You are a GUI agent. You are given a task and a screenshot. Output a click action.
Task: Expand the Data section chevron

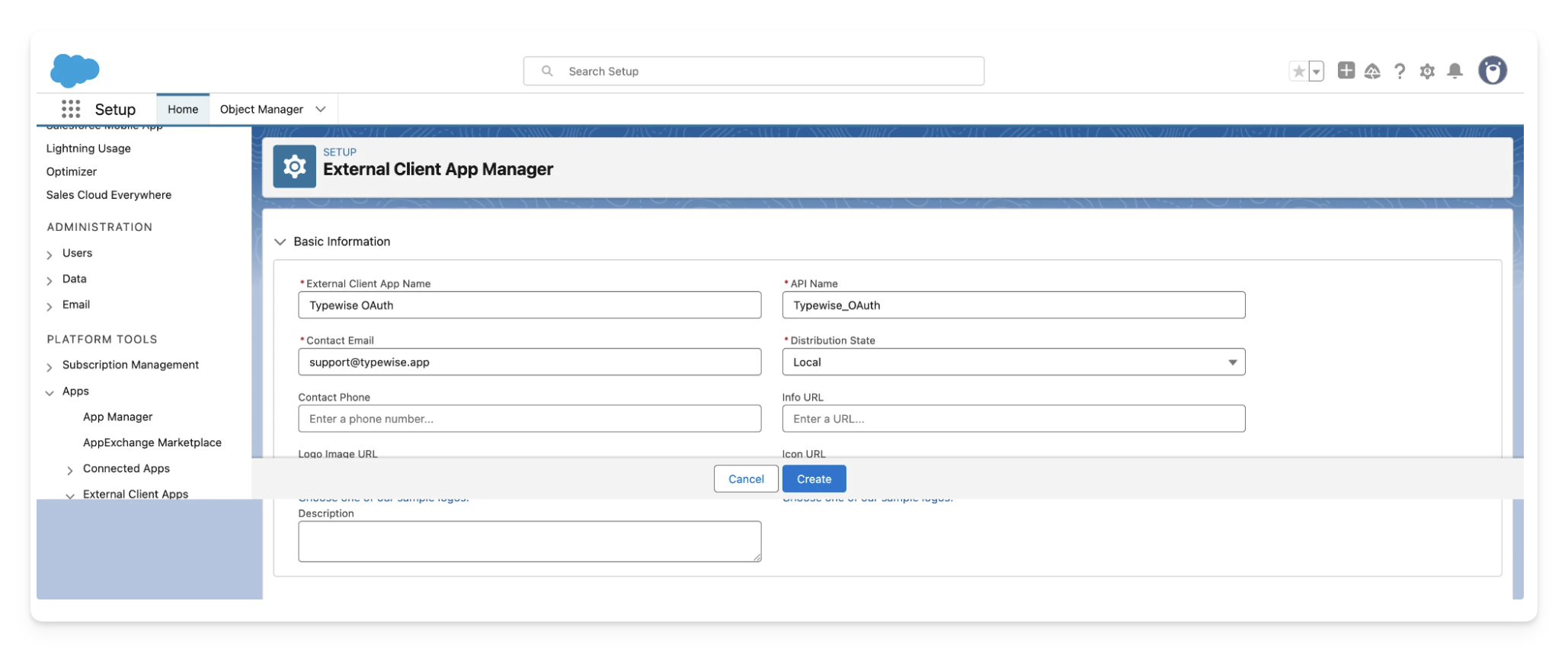(50, 280)
